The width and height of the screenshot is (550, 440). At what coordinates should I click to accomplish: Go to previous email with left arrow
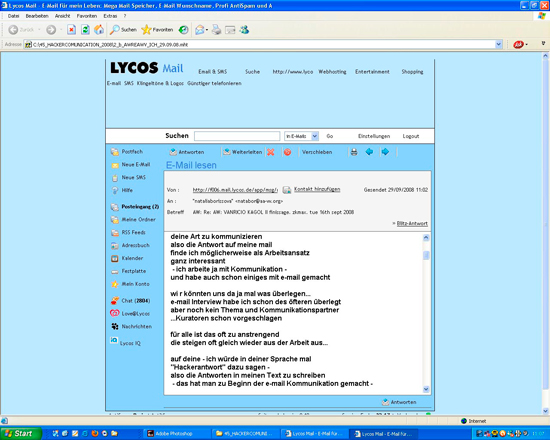(369, 152)
